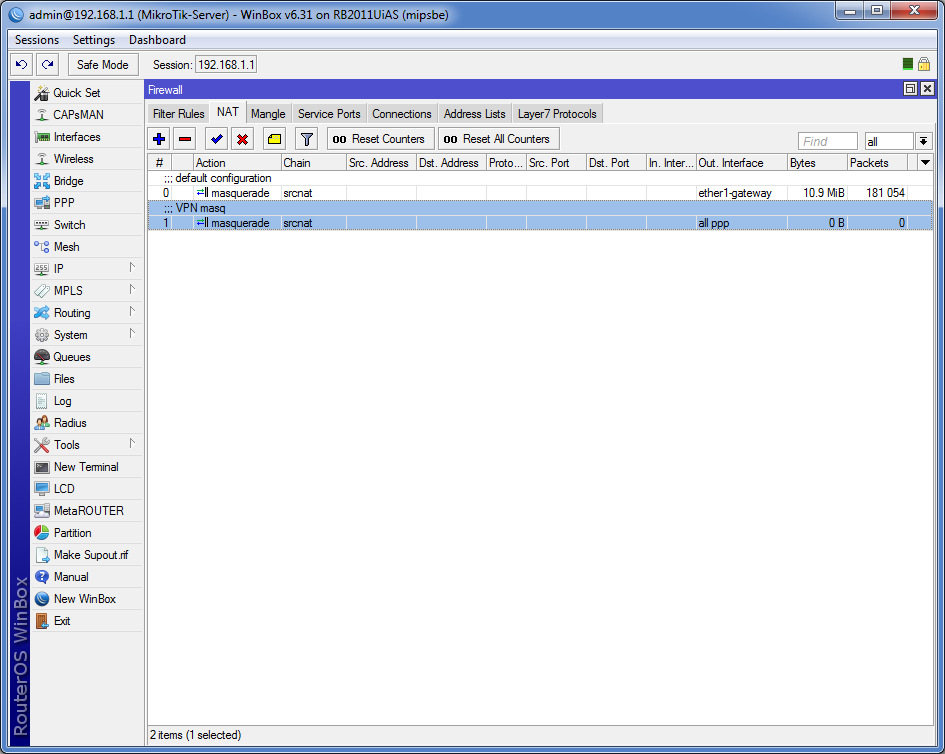Screen dimensions: 945x754
Task: Click the redo arrow icon
Action: click(x=48, y=64)
